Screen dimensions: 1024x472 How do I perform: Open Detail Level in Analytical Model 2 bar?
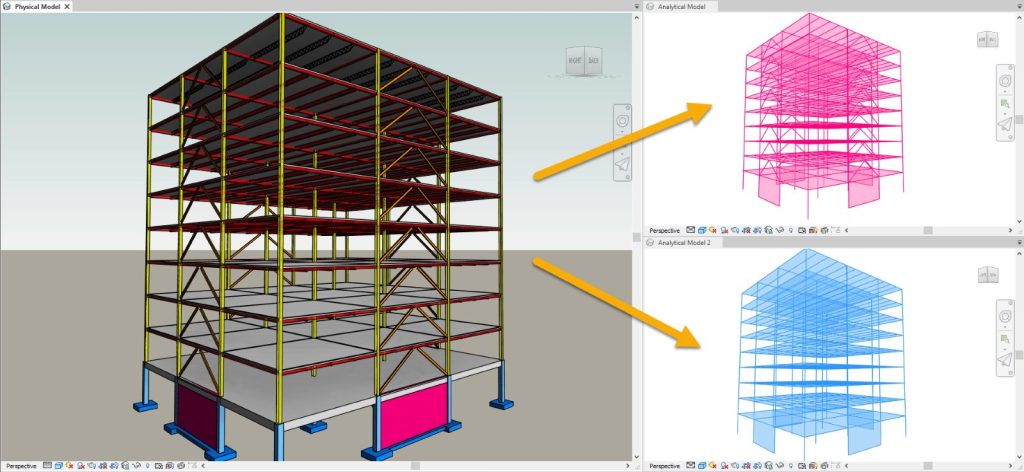tap(691, 465)
